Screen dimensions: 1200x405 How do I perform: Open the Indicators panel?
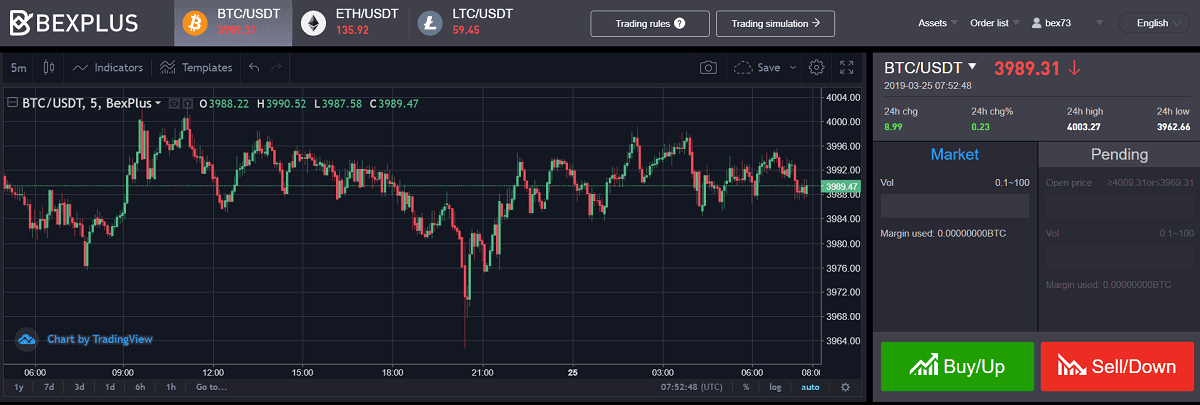point(108,68)
